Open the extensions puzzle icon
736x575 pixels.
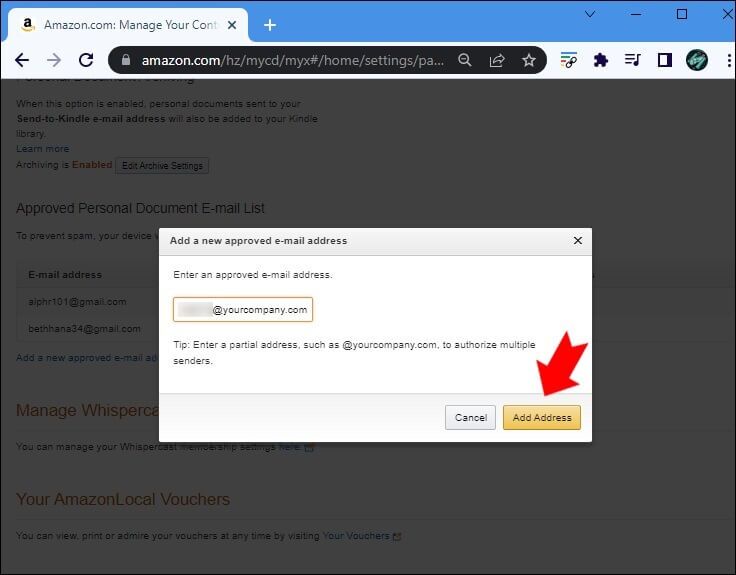600,60
